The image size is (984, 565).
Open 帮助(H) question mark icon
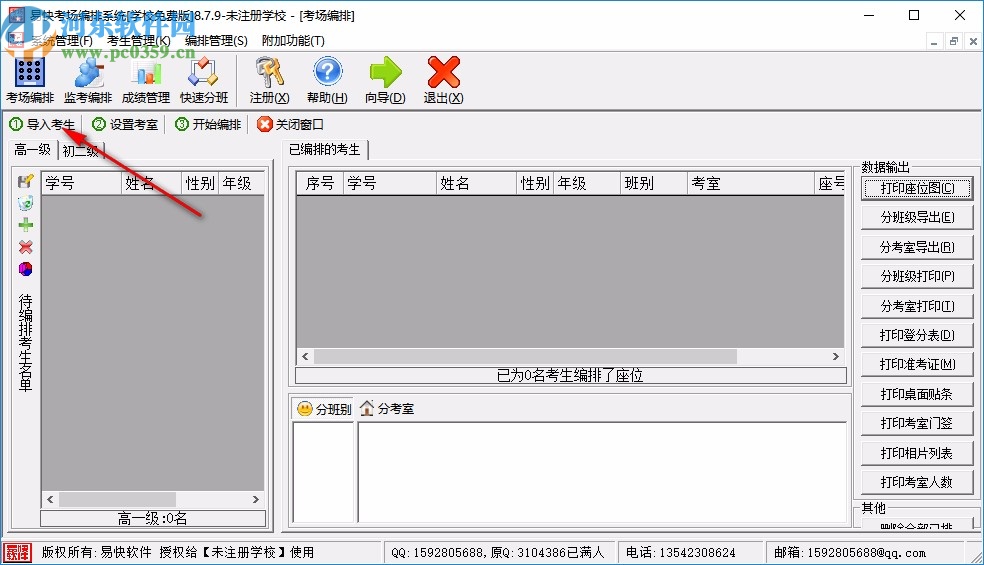327,72
